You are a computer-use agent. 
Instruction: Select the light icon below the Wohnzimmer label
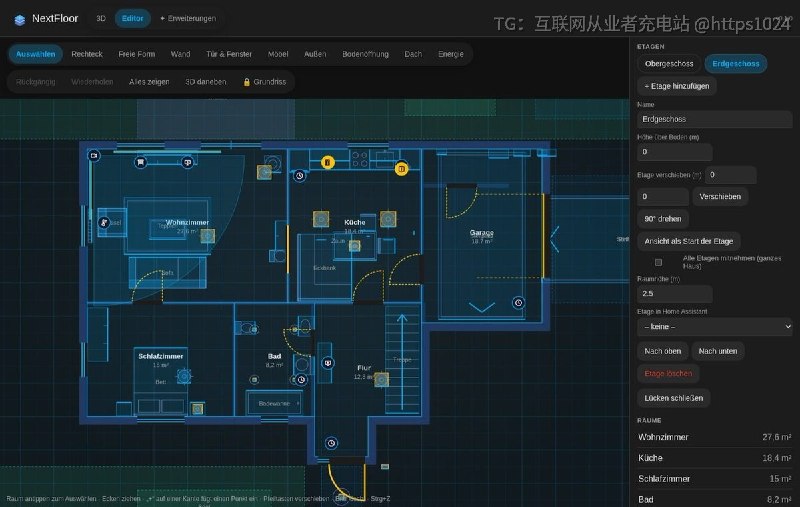[x=207, y=236]
